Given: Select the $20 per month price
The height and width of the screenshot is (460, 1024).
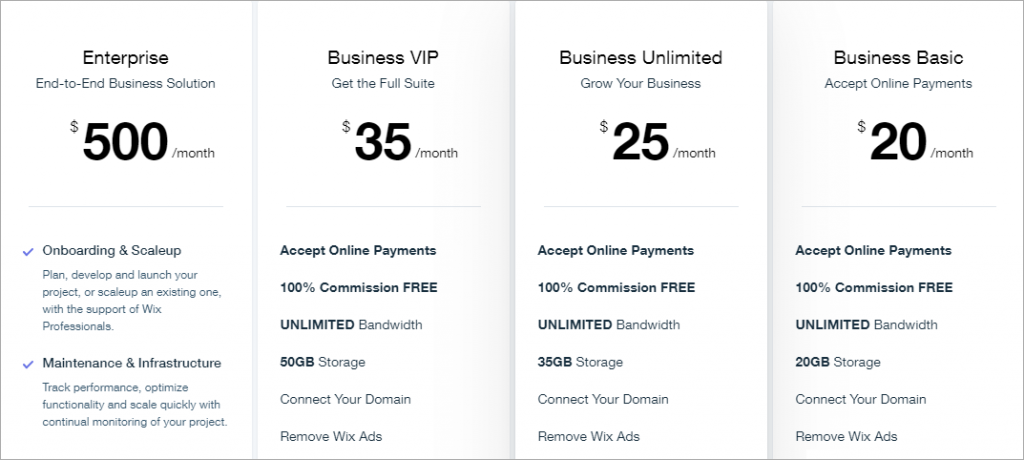Looking at the screenshot, I should 899,142.
